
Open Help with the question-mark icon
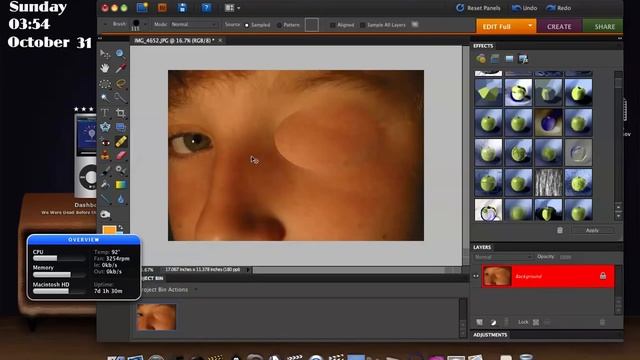click(206, 7)
